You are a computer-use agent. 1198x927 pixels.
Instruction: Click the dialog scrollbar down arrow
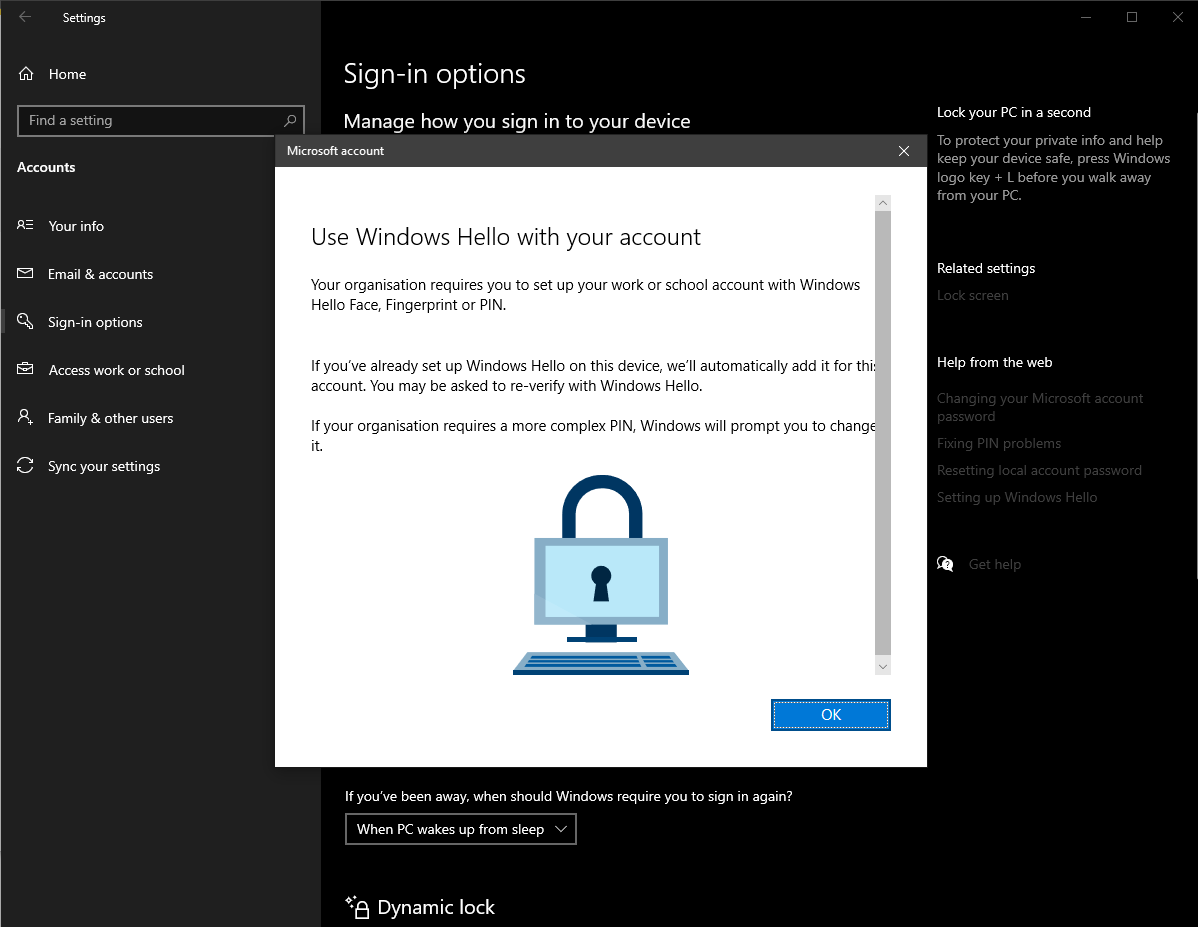click(882, 665)
